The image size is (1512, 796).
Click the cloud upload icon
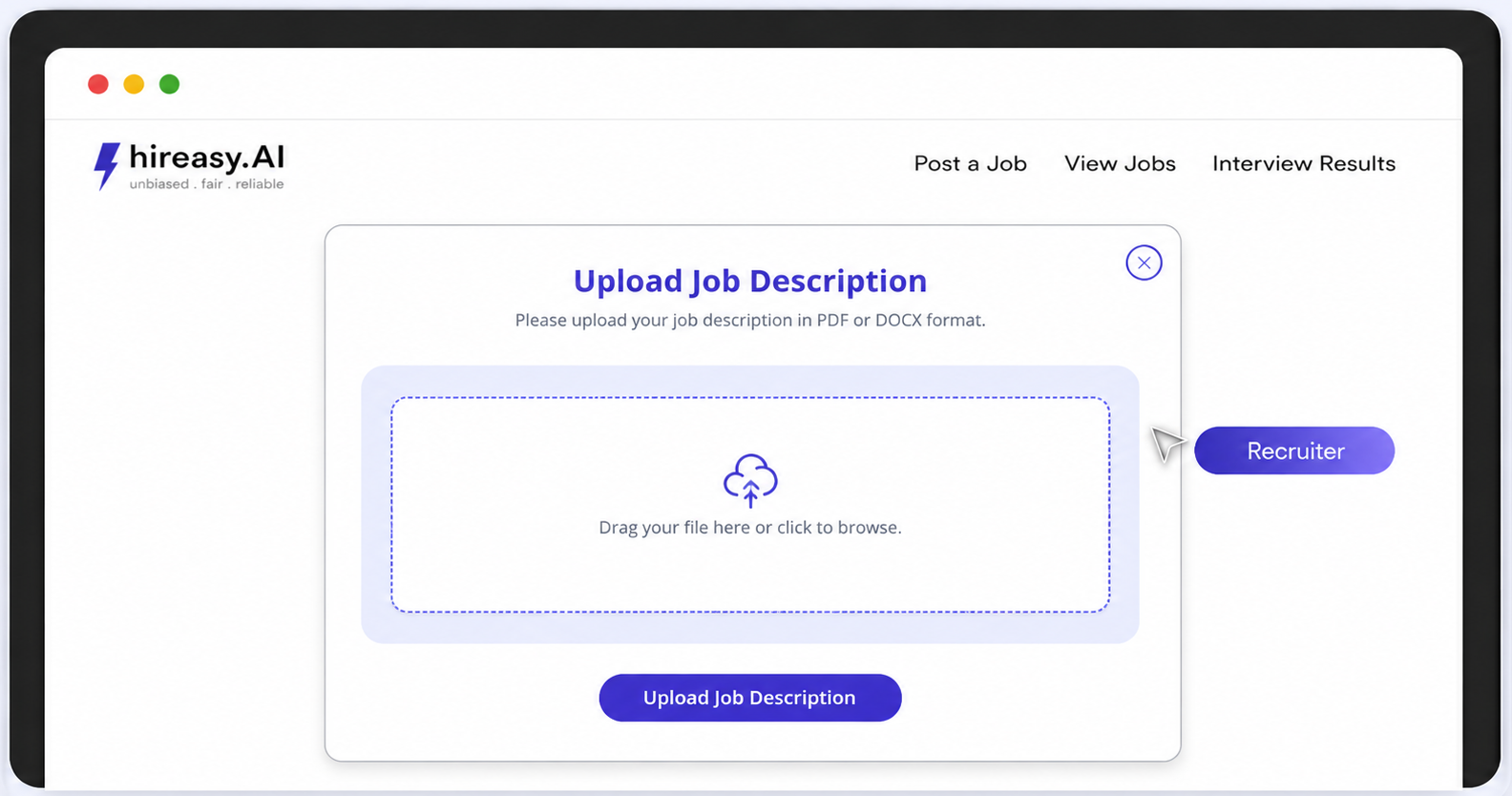pyautogui.click(x=750, y=480)
